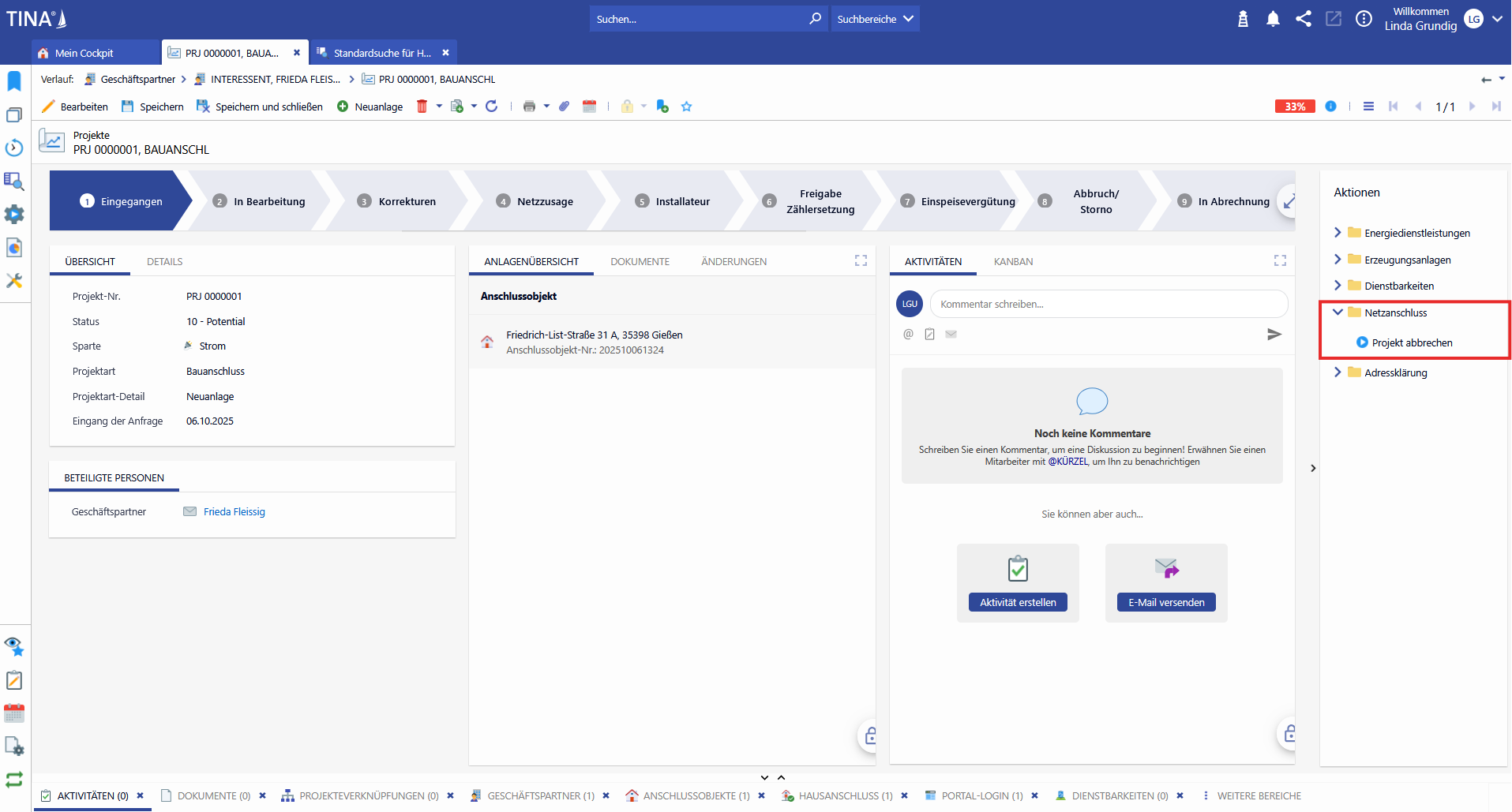Add record to favorites star icon
The width and height of the screenshot is (1512, 812).
tap(686, 107)
